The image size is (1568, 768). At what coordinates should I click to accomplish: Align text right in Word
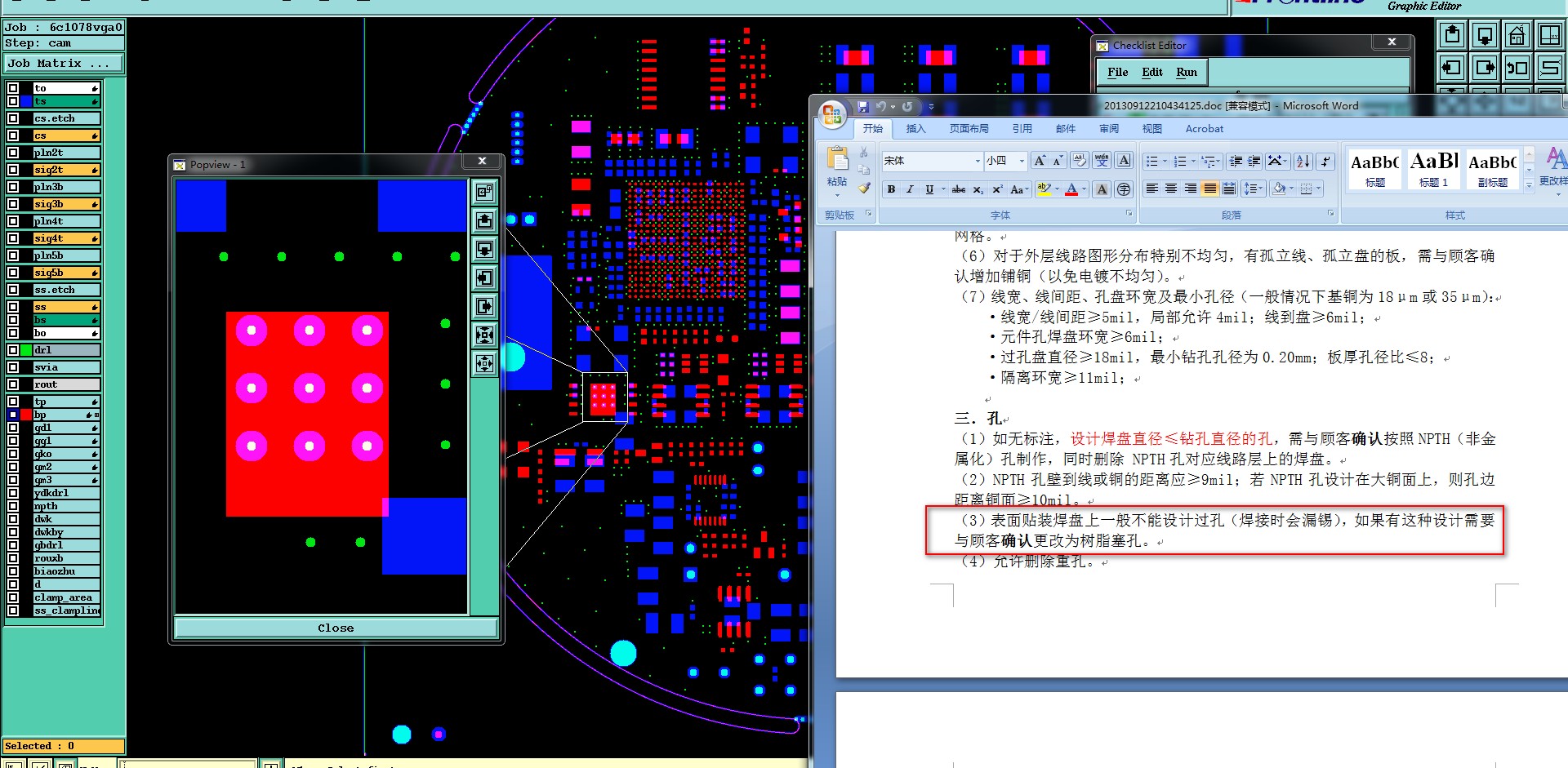pos(1191,189)
